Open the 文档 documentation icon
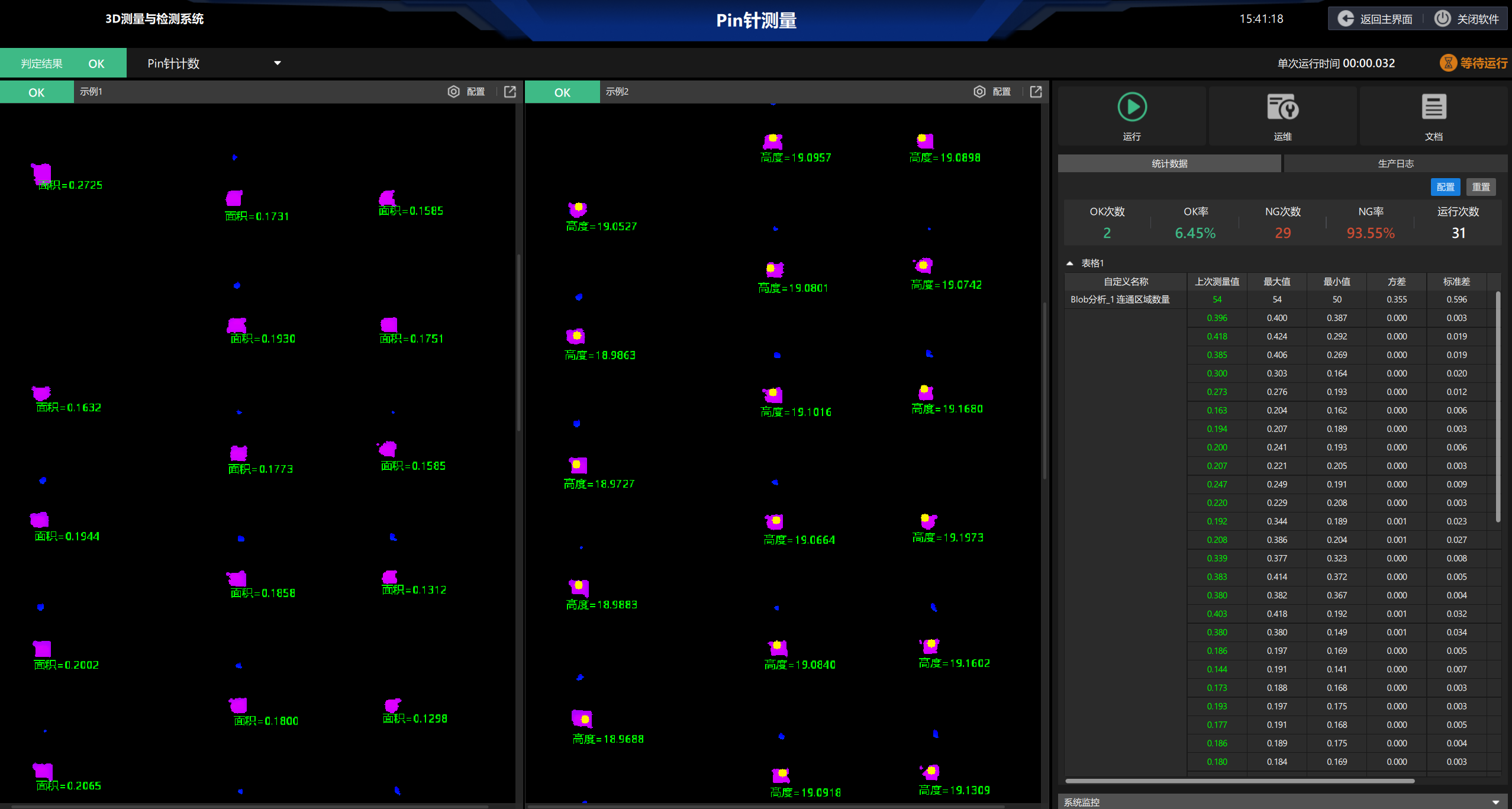The height and width of the screenshot is (809, 1512). 1433,108
